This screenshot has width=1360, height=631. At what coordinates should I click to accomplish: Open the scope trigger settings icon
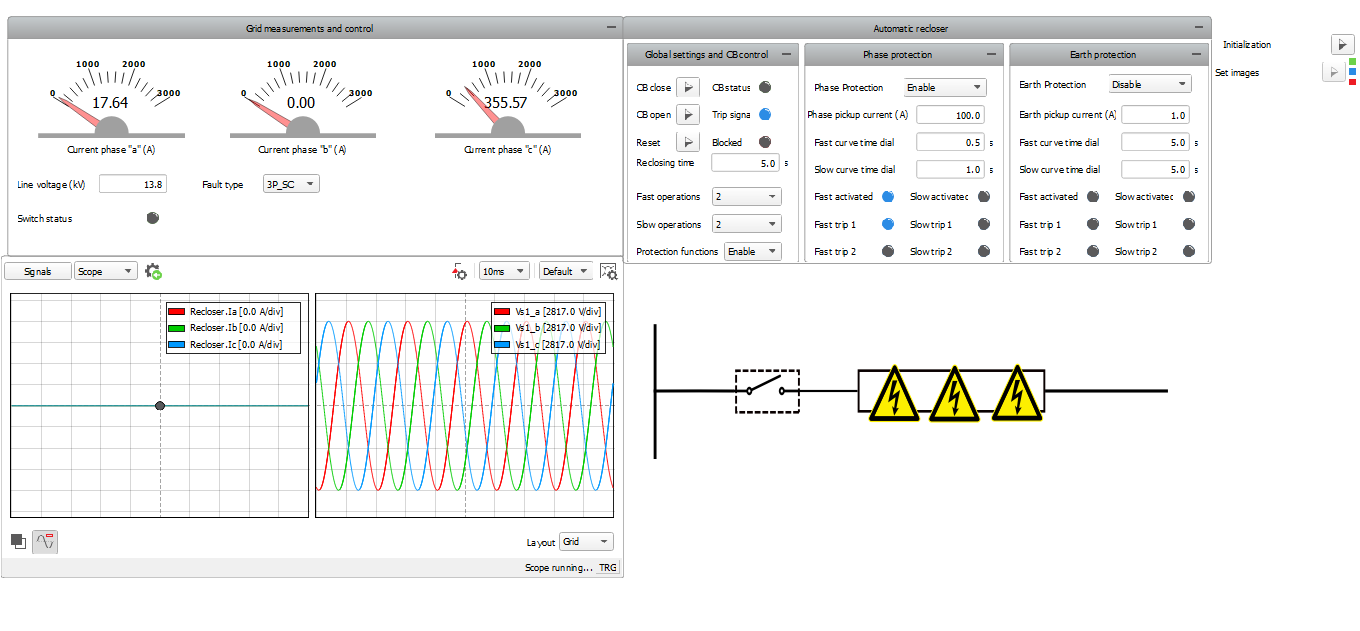tap(460, 271)
